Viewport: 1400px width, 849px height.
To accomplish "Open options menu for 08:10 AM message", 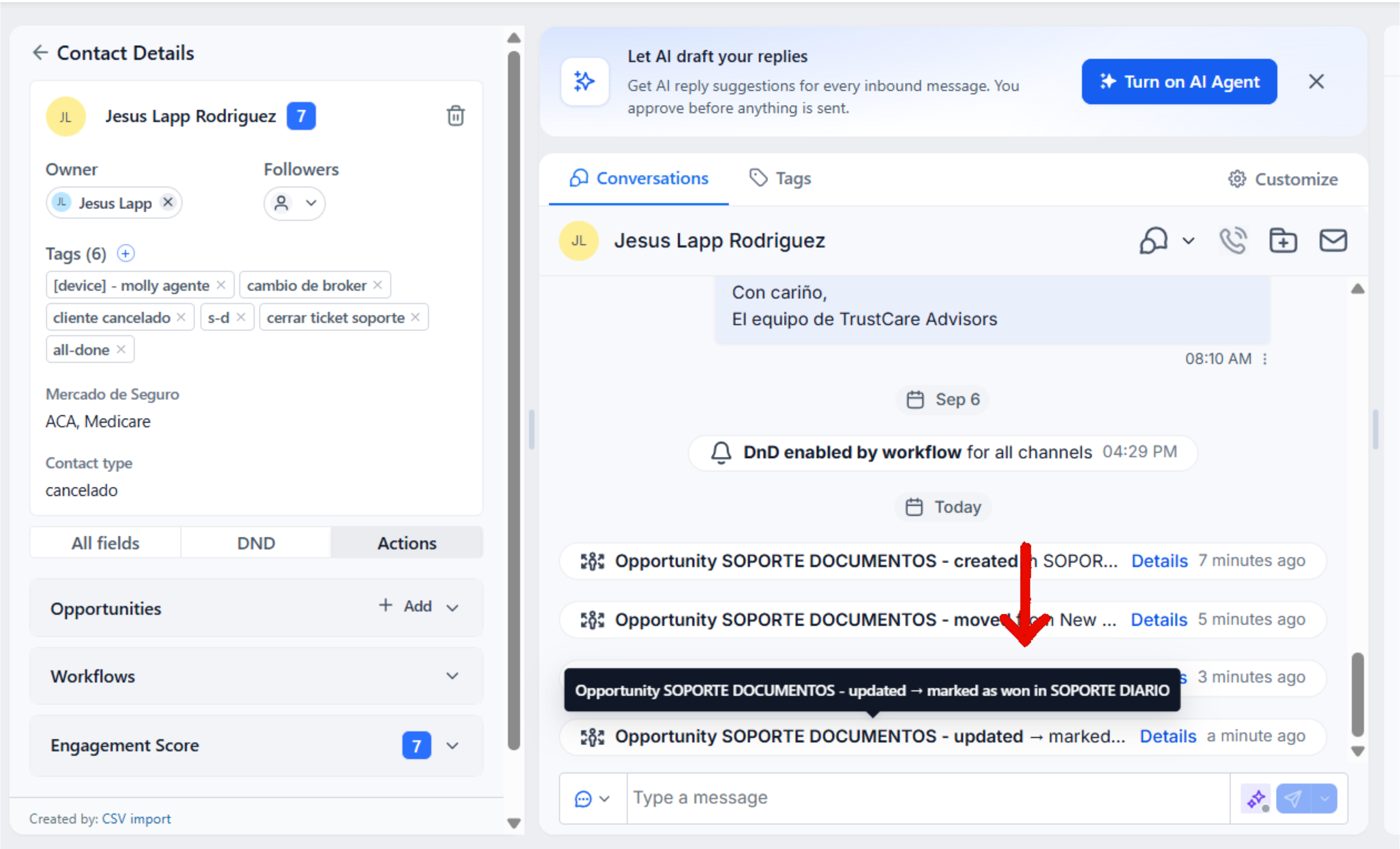I will (1265, 359).
